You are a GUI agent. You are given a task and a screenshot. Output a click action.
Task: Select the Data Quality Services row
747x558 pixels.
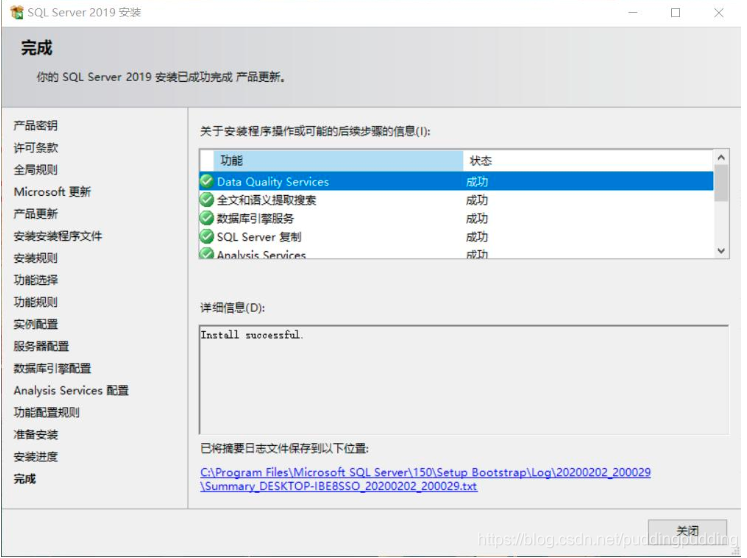(456, 182)
